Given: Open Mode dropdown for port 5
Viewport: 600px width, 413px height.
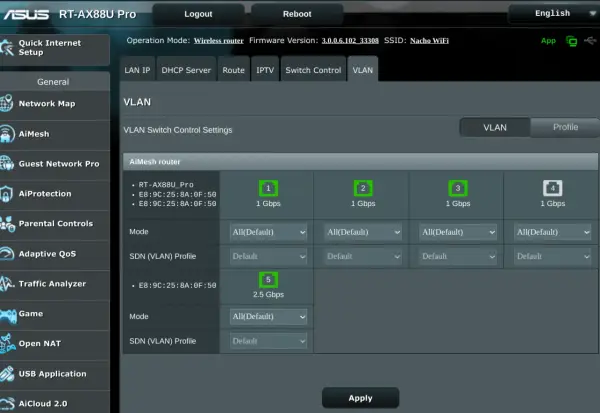Looking at the screenshot, I should [x=268, y=317].
